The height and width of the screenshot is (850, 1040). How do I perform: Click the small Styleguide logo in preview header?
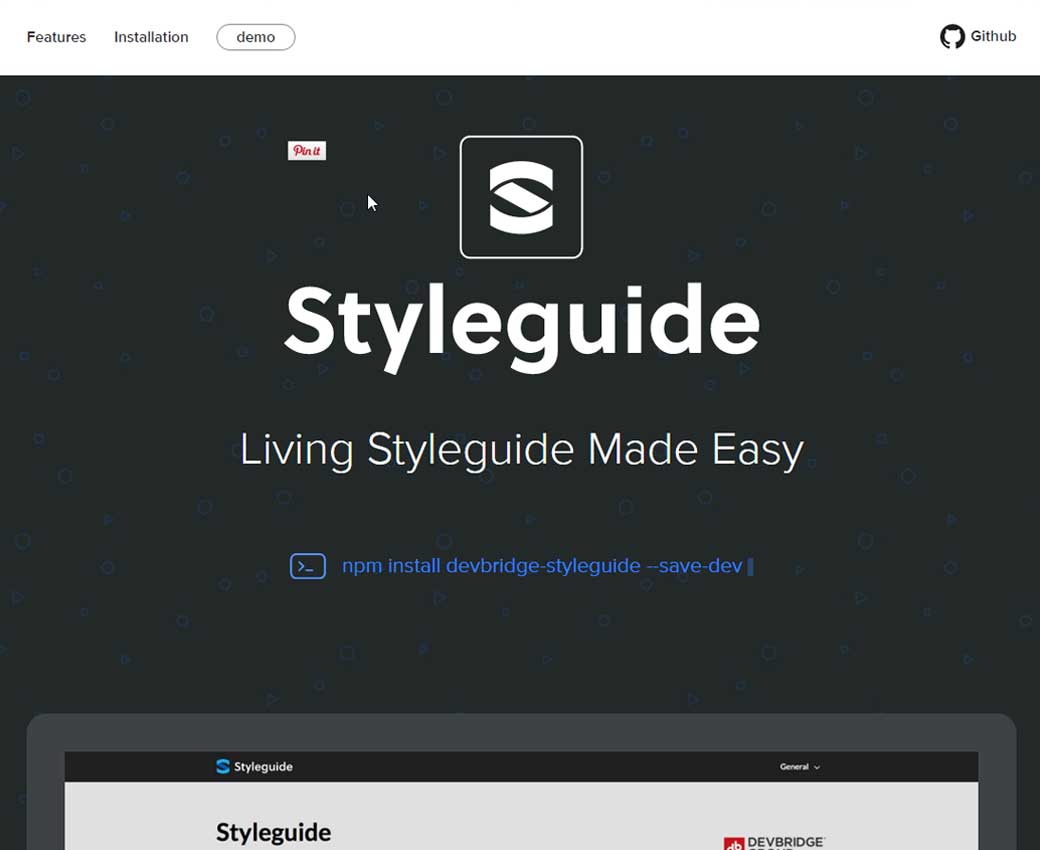point(223,767)
